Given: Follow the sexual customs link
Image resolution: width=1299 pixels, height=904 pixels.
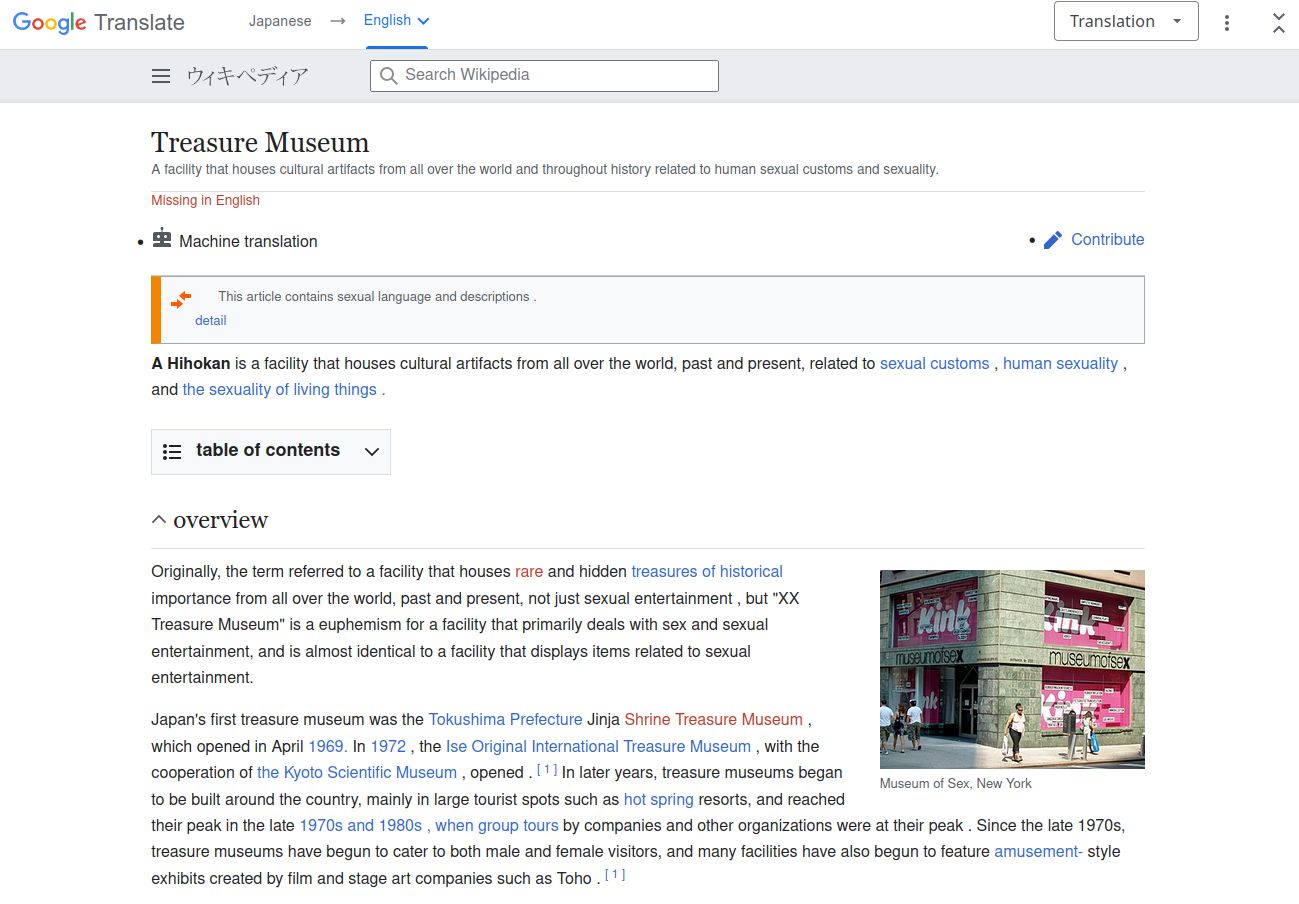Looking at the screenshot, I should (935, 364).
